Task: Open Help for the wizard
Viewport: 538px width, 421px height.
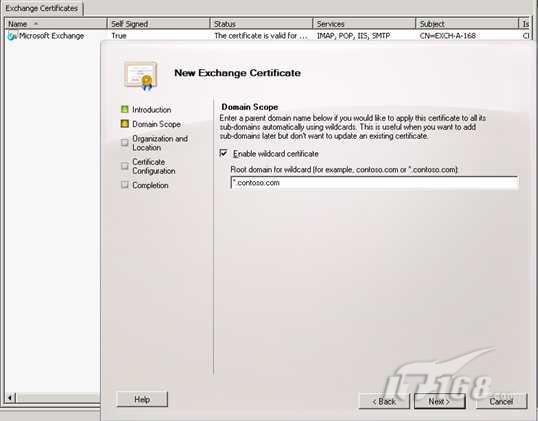Action: 142,399
